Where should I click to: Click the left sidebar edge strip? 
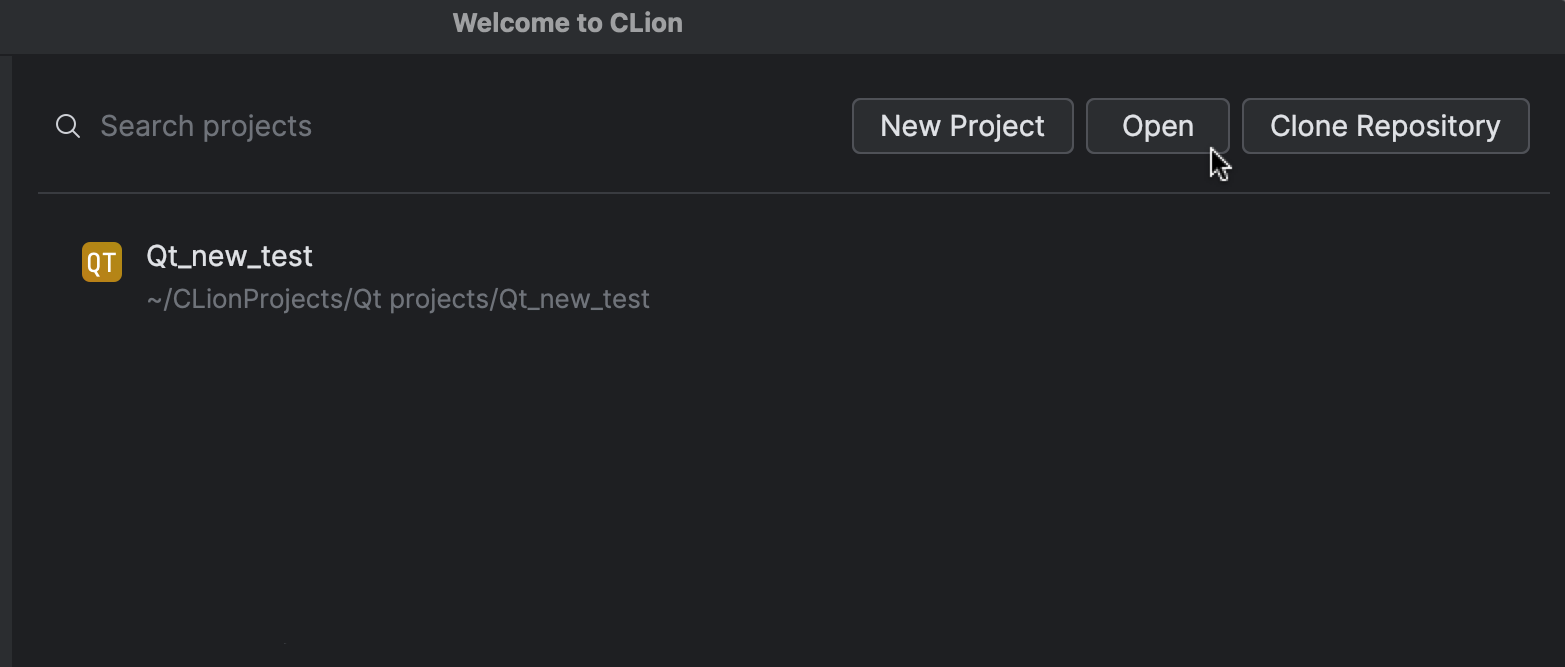click(6, 360)
